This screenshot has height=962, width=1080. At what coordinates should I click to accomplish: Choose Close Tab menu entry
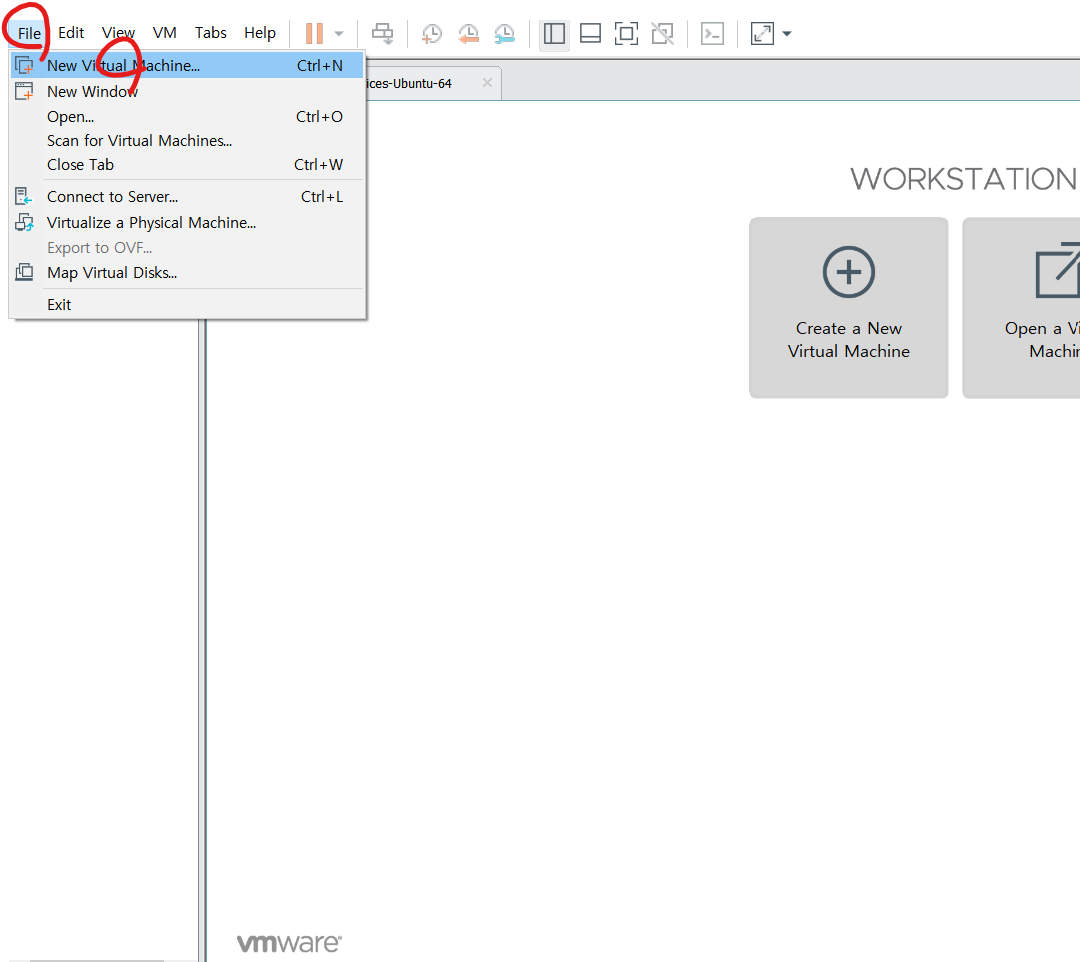point(187,165)
